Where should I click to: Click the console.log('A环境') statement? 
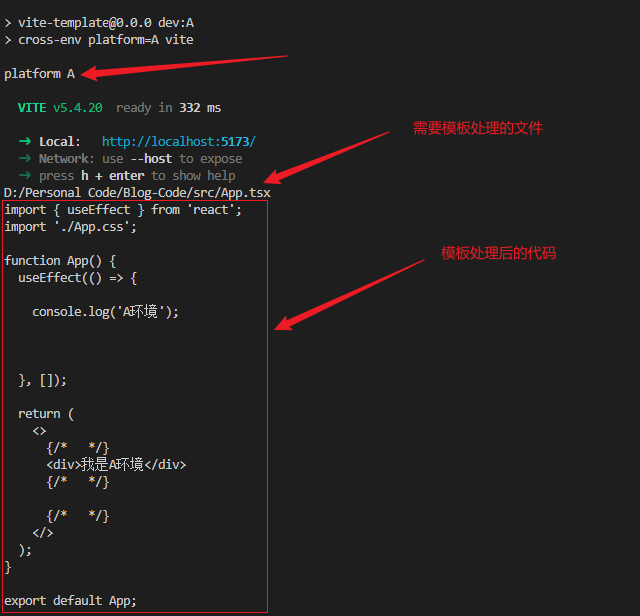(x=105, y=311)
